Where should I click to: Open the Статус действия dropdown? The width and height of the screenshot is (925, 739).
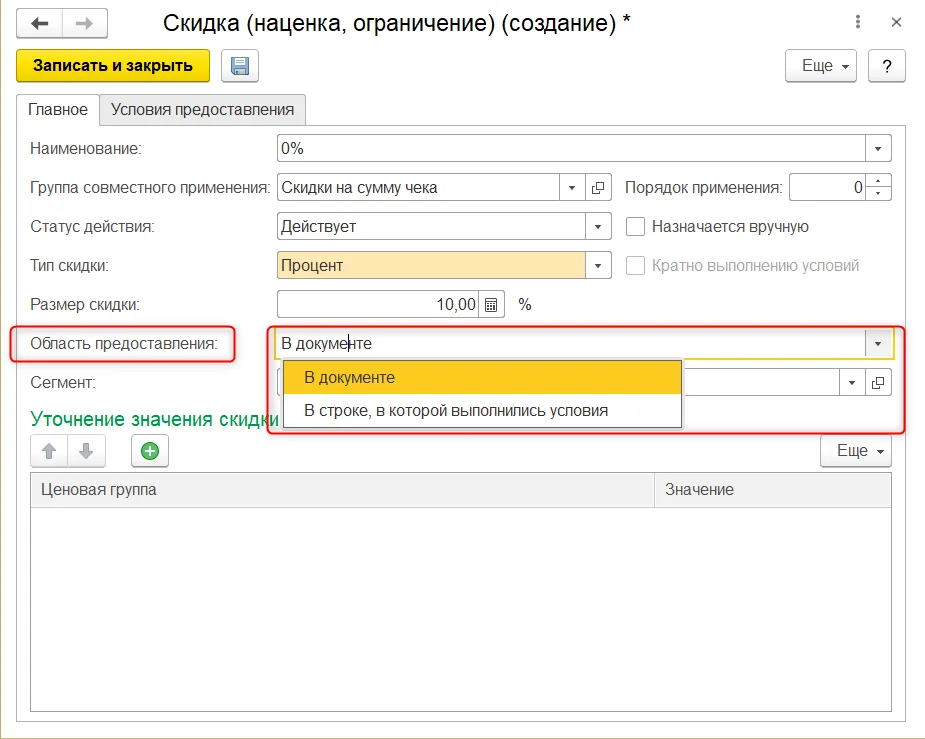tap(598, 226)
